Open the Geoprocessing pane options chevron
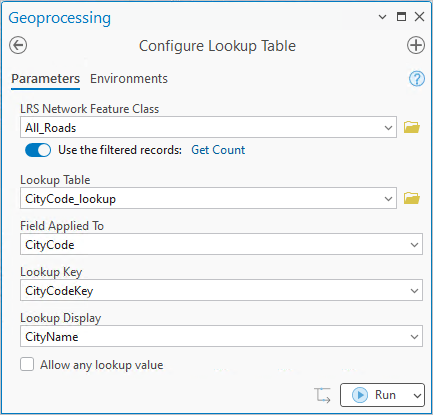433x415 pixels. click(x=382, y=17)
